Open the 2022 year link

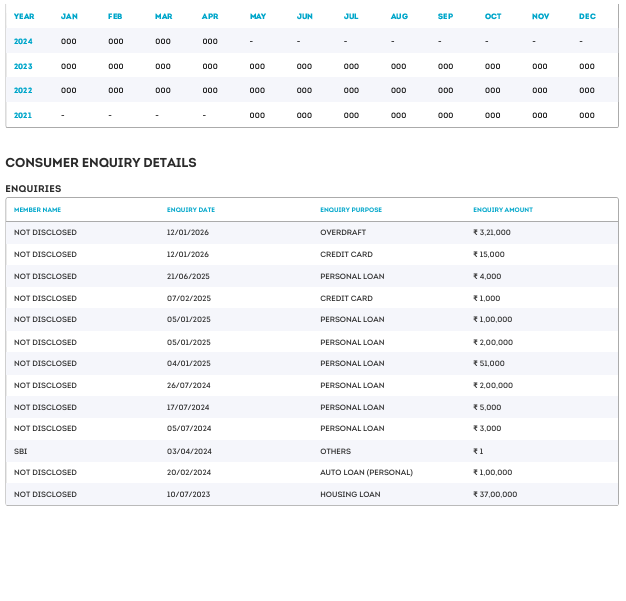coord(23,90)
